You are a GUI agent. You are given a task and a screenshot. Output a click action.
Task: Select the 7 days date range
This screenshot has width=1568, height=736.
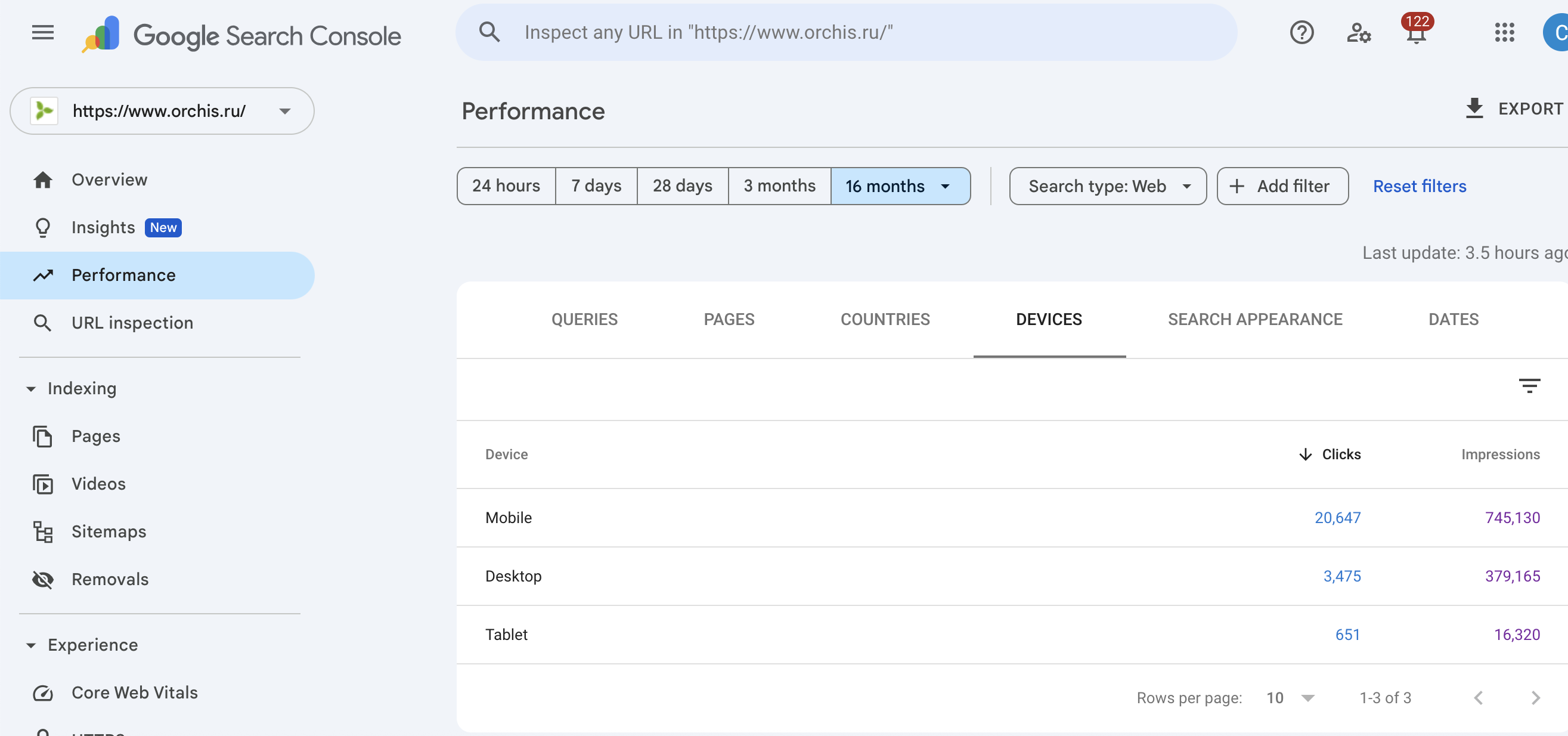coord(596,185)
